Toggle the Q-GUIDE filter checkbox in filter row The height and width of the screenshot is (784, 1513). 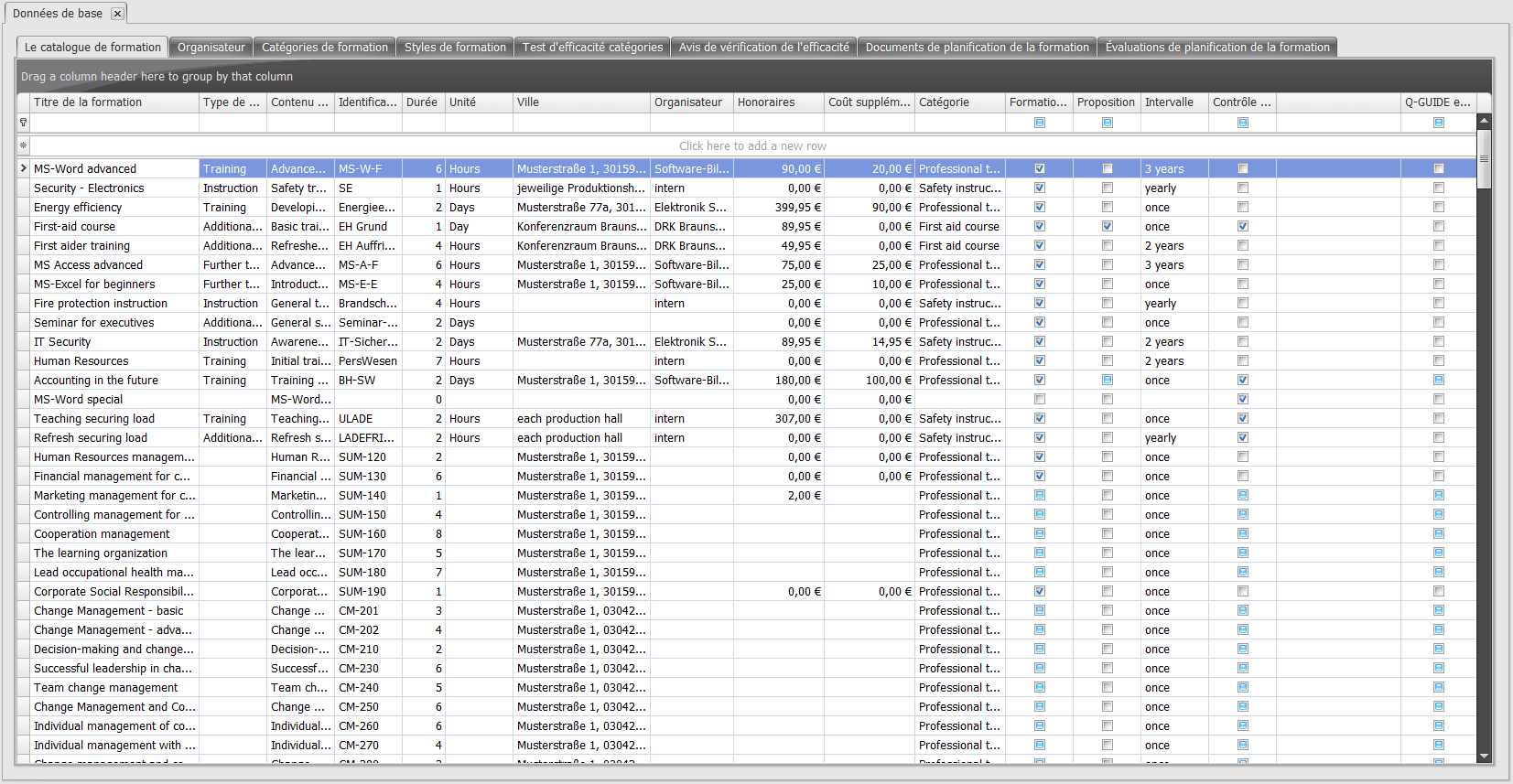tap(1438, 123)
